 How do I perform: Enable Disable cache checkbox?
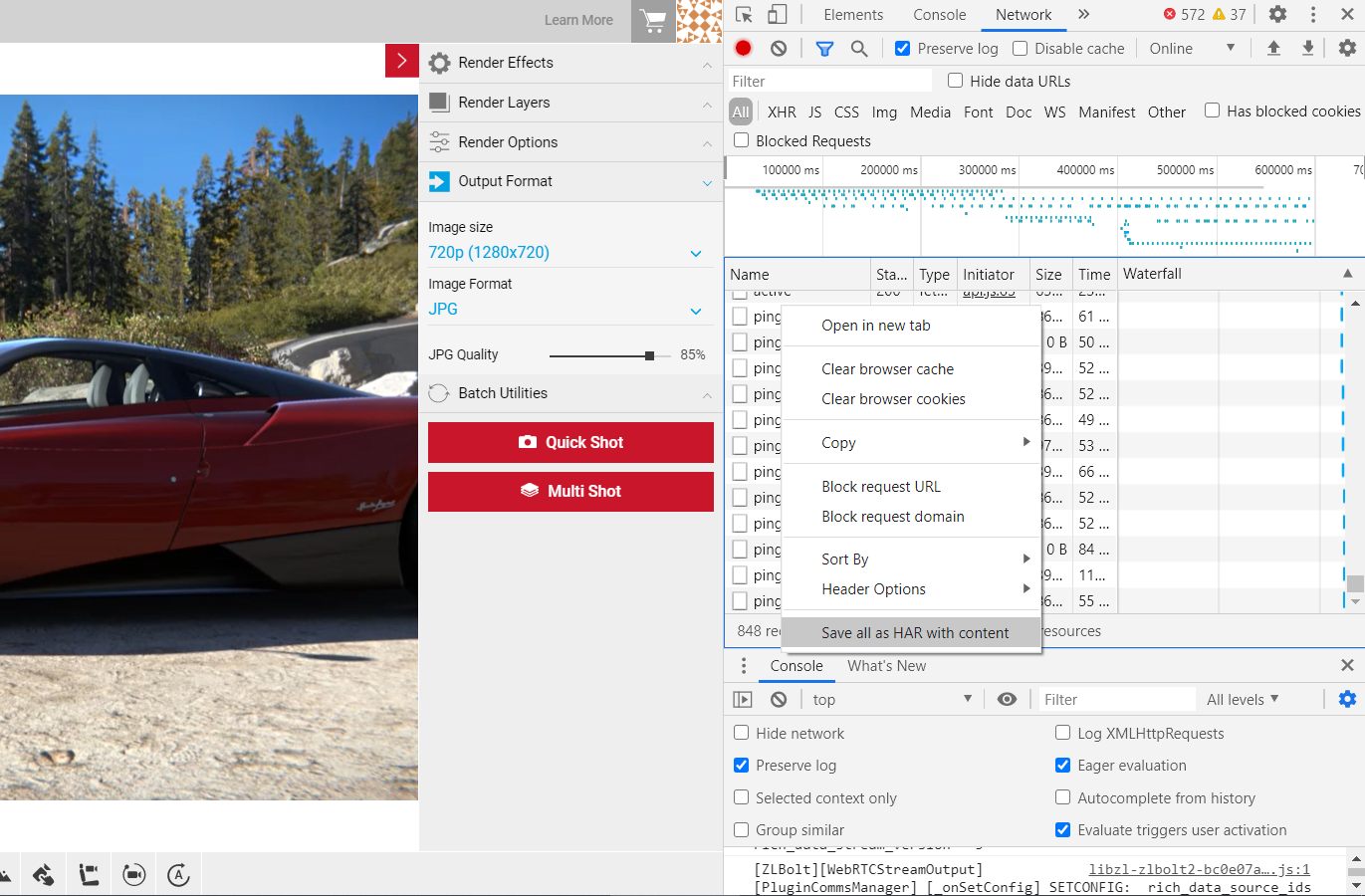(1020, 48)
